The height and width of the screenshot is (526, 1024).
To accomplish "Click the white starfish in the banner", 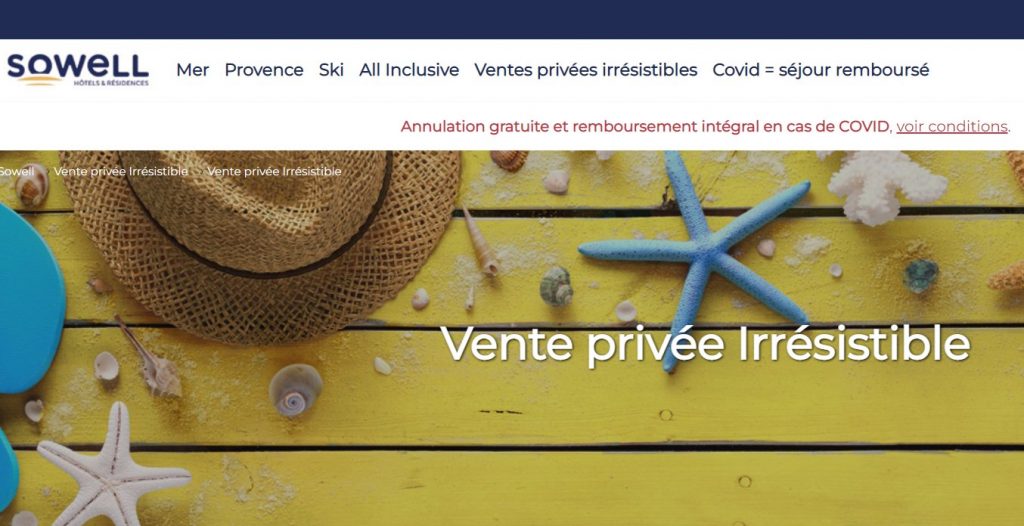I will (112, 465).
